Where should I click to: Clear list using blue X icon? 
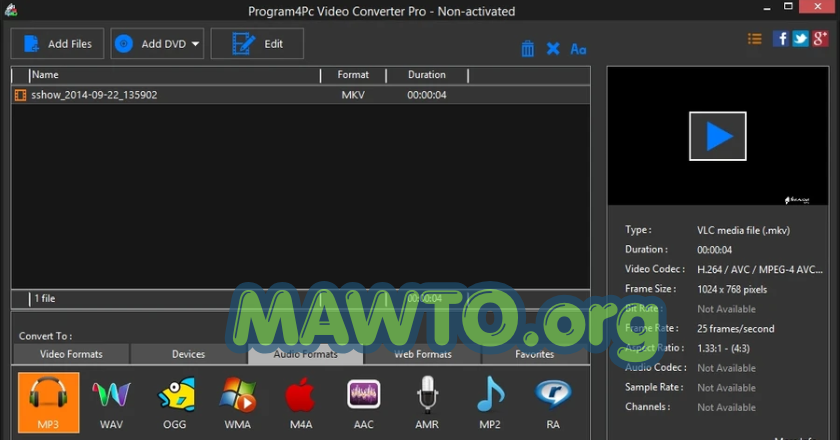coord(553,49)
